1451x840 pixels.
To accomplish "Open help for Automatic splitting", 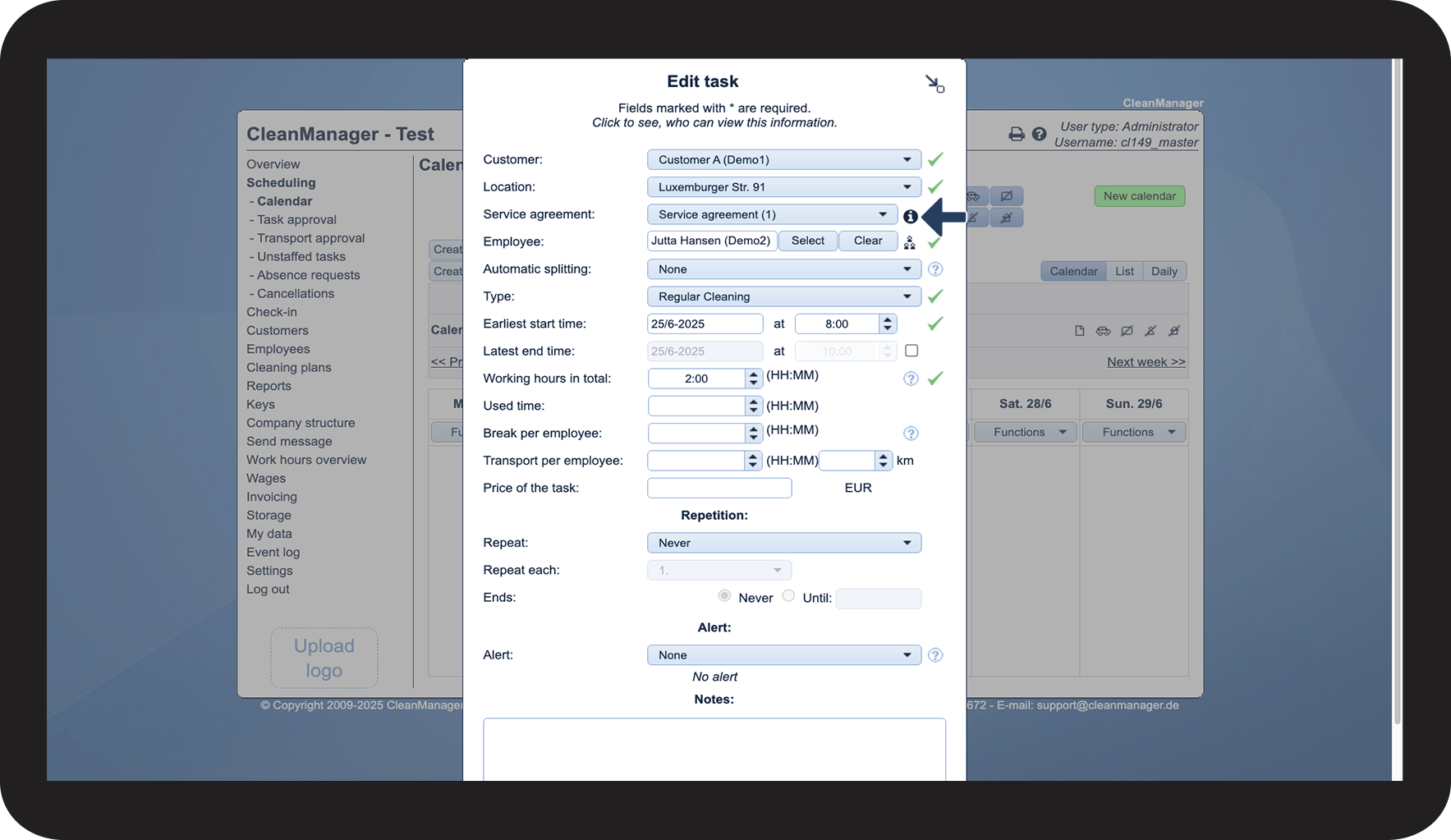I will pyautogui.click(x=935, y=269).
